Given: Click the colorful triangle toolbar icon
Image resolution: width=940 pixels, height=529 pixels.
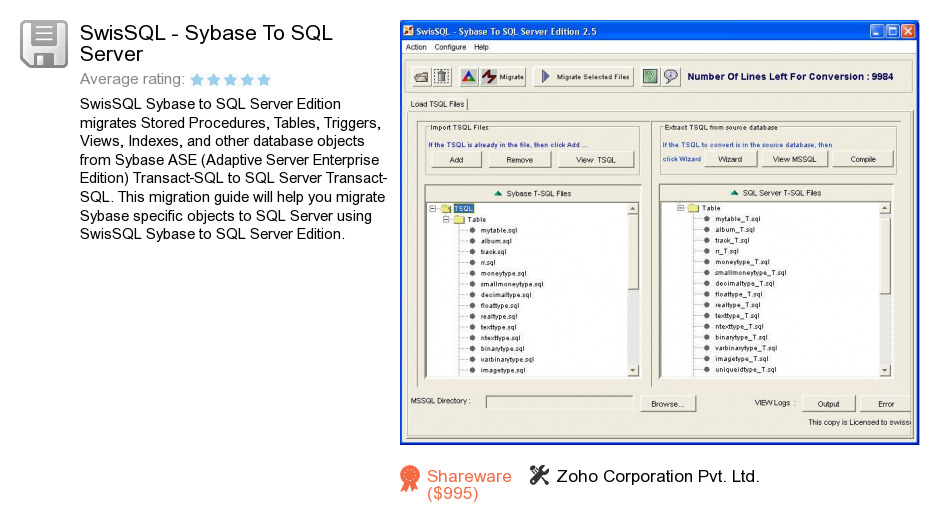Looking at the screenshot, I should (469, 77).
